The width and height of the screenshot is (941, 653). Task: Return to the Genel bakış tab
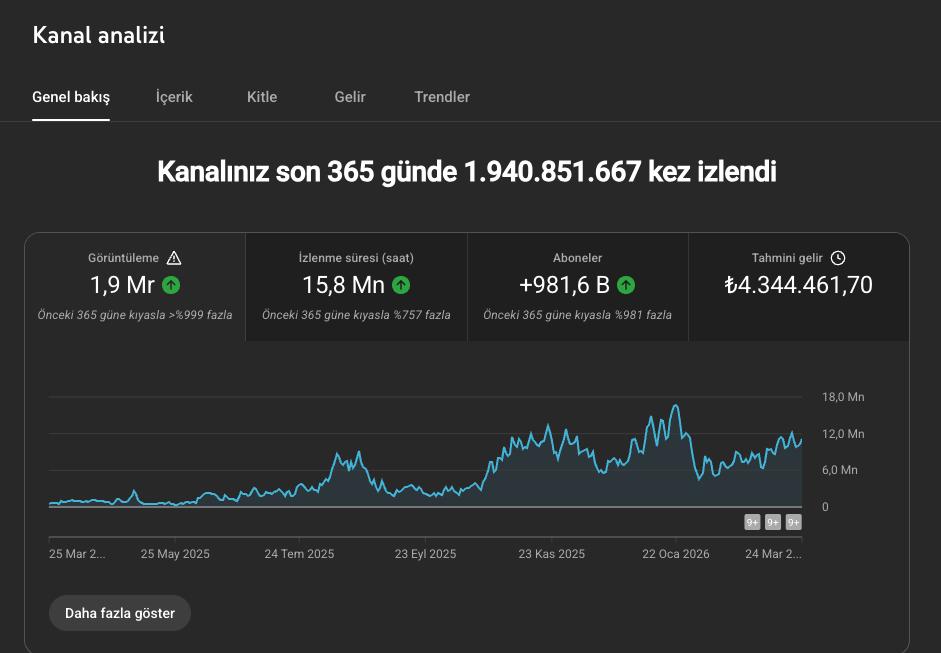[70, 97]
